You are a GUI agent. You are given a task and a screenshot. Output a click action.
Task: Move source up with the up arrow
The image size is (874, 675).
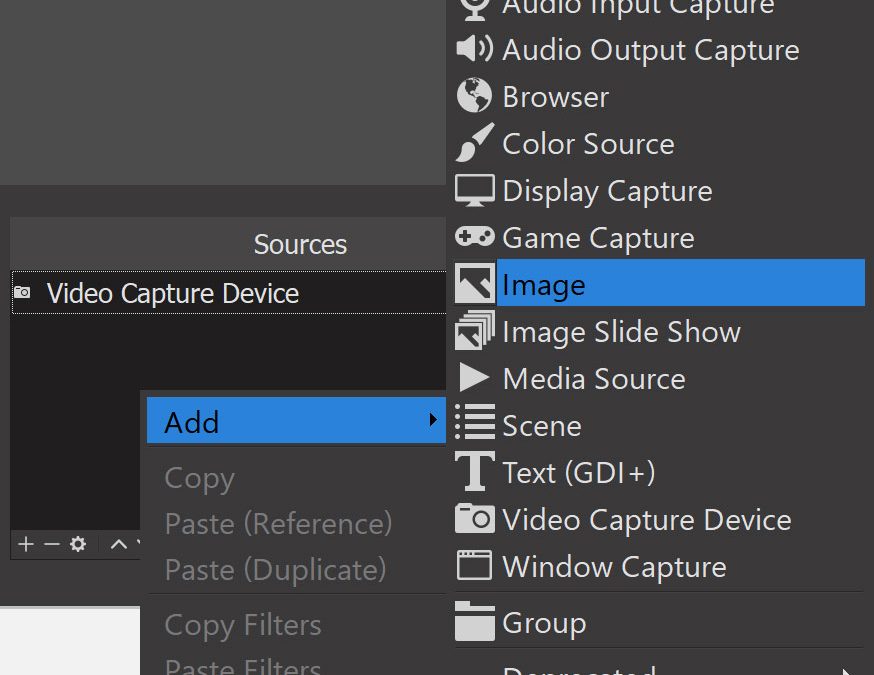click(118, 544)
